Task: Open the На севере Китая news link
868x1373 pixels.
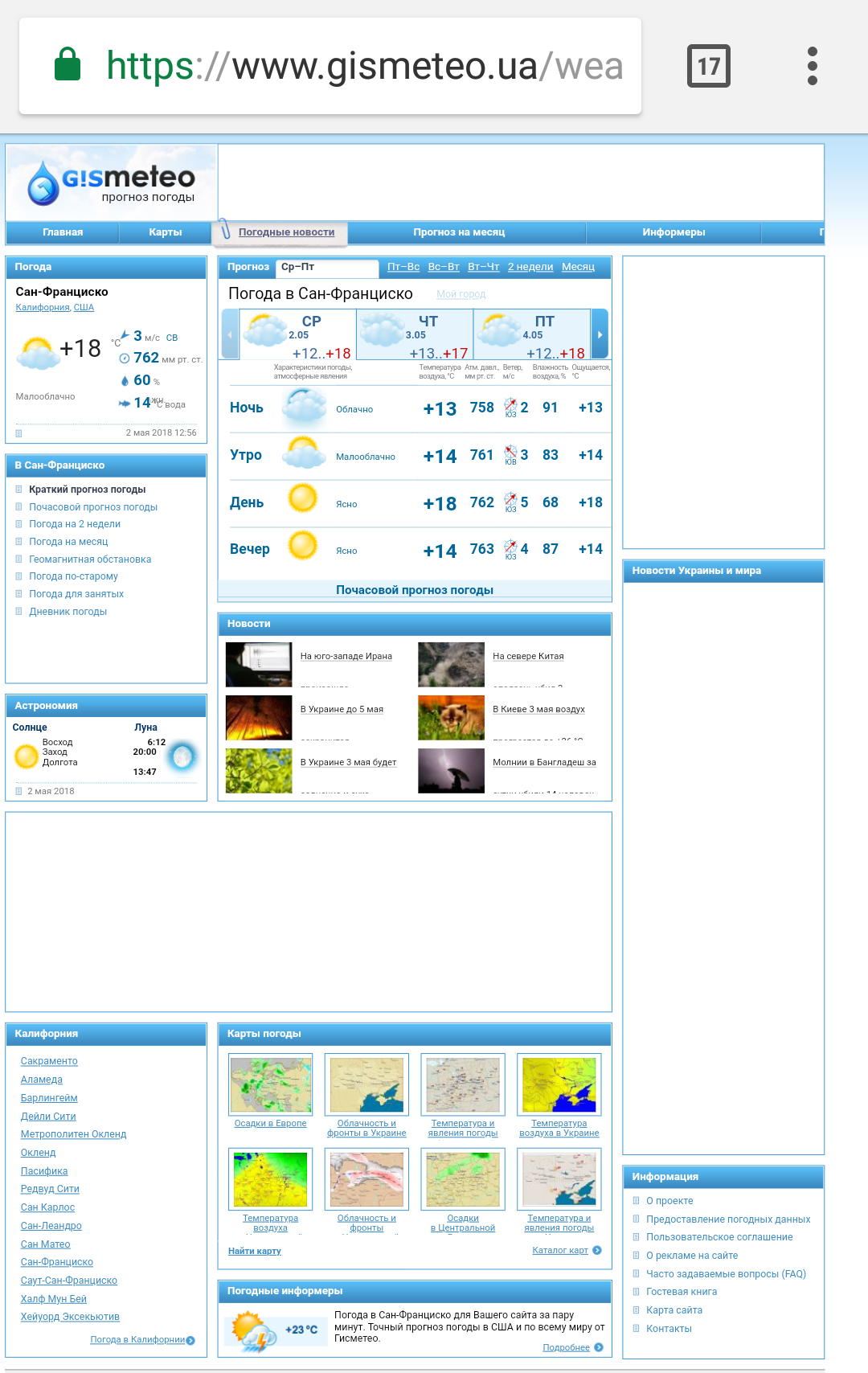Action: point(528,657)
